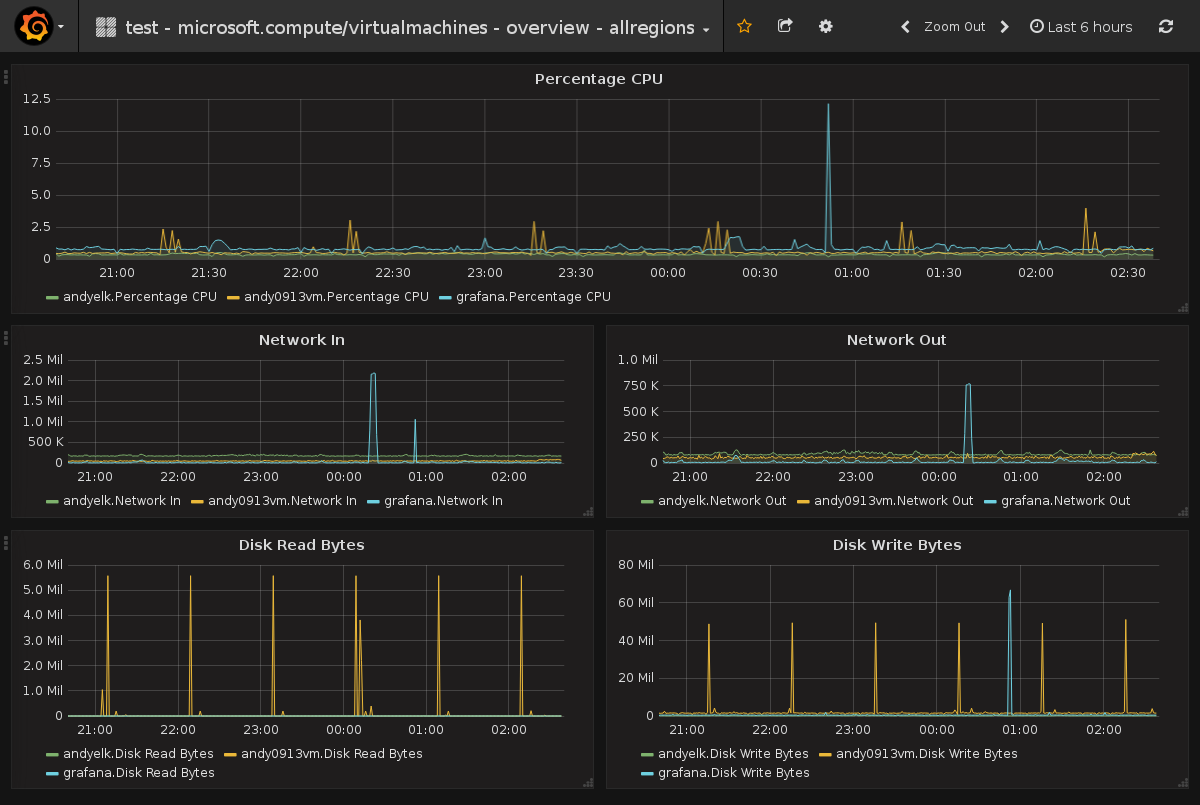Toggle grafana.Percentage CPU legend series
The height and width of the screenshot is (805, 1200).
click(533, 297)
